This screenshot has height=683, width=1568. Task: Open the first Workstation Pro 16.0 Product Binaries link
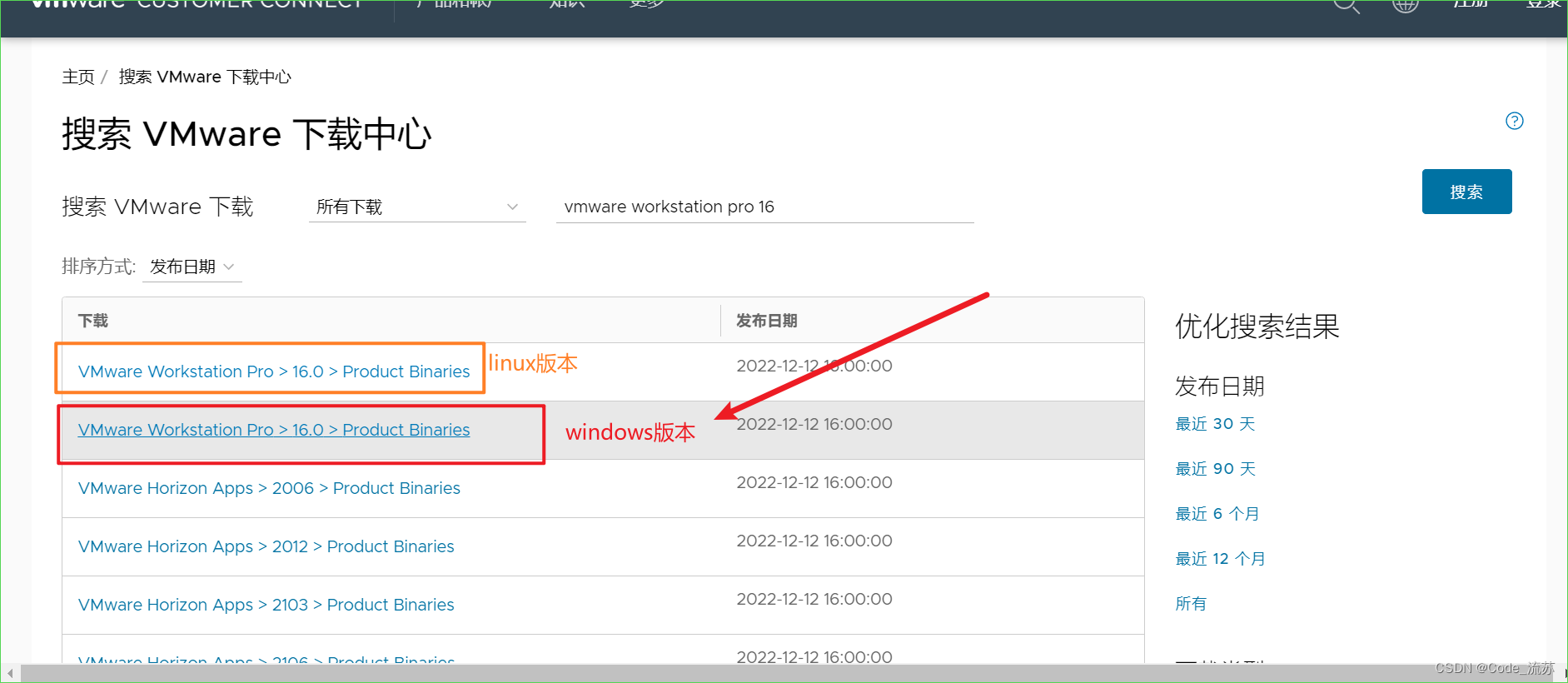click(x=274, y=371)
